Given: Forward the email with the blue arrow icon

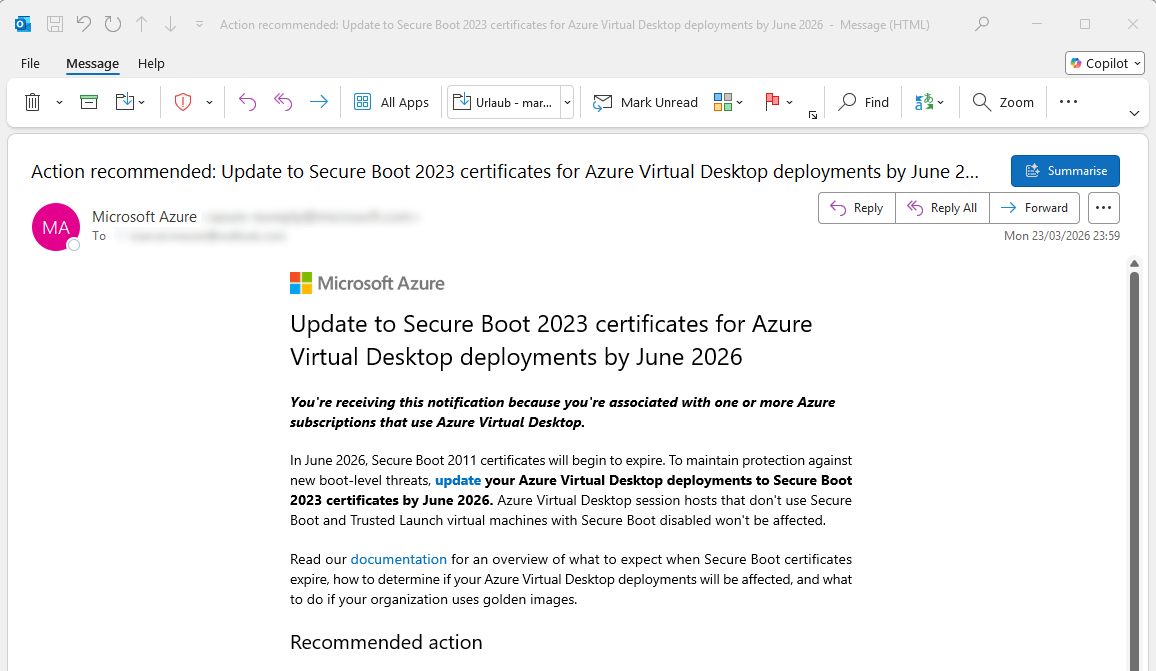Looking at the screenshot, I should [318, 101].
